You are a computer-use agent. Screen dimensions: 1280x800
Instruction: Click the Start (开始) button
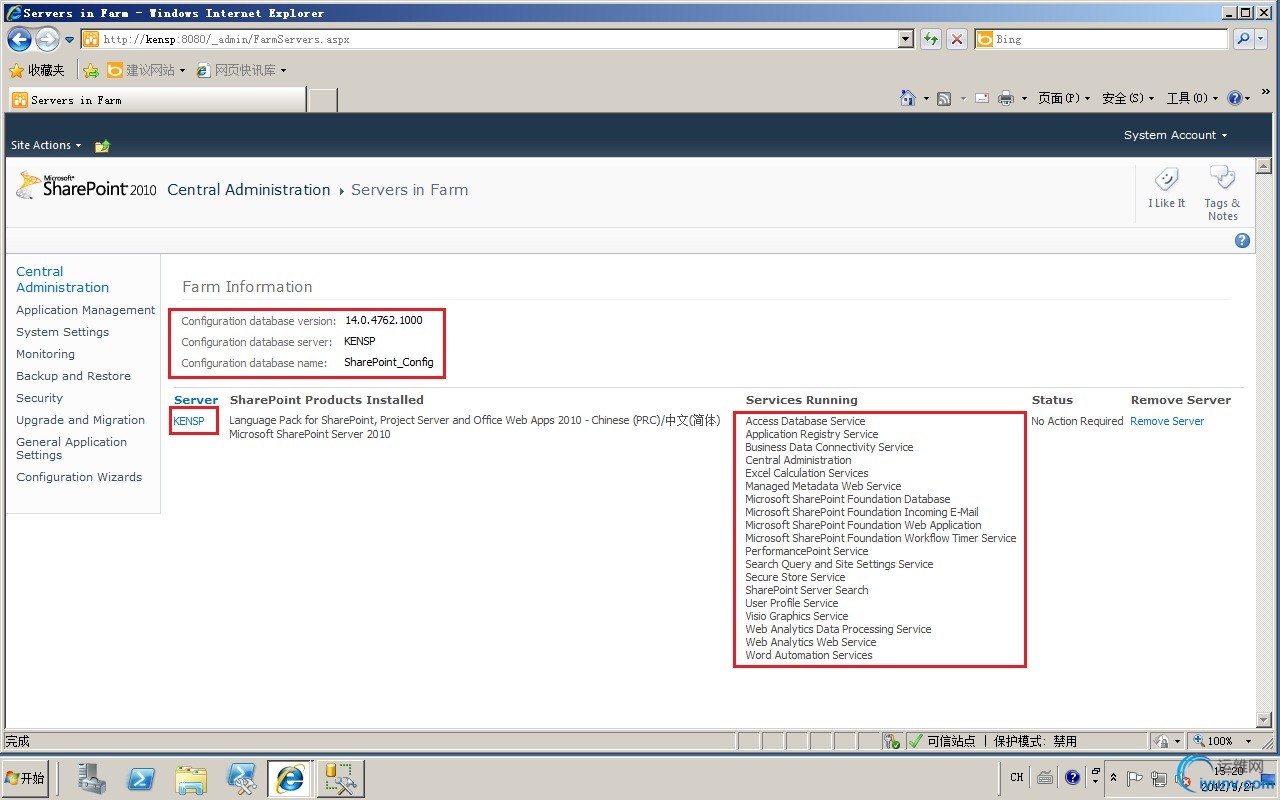(x=26, y=778)
